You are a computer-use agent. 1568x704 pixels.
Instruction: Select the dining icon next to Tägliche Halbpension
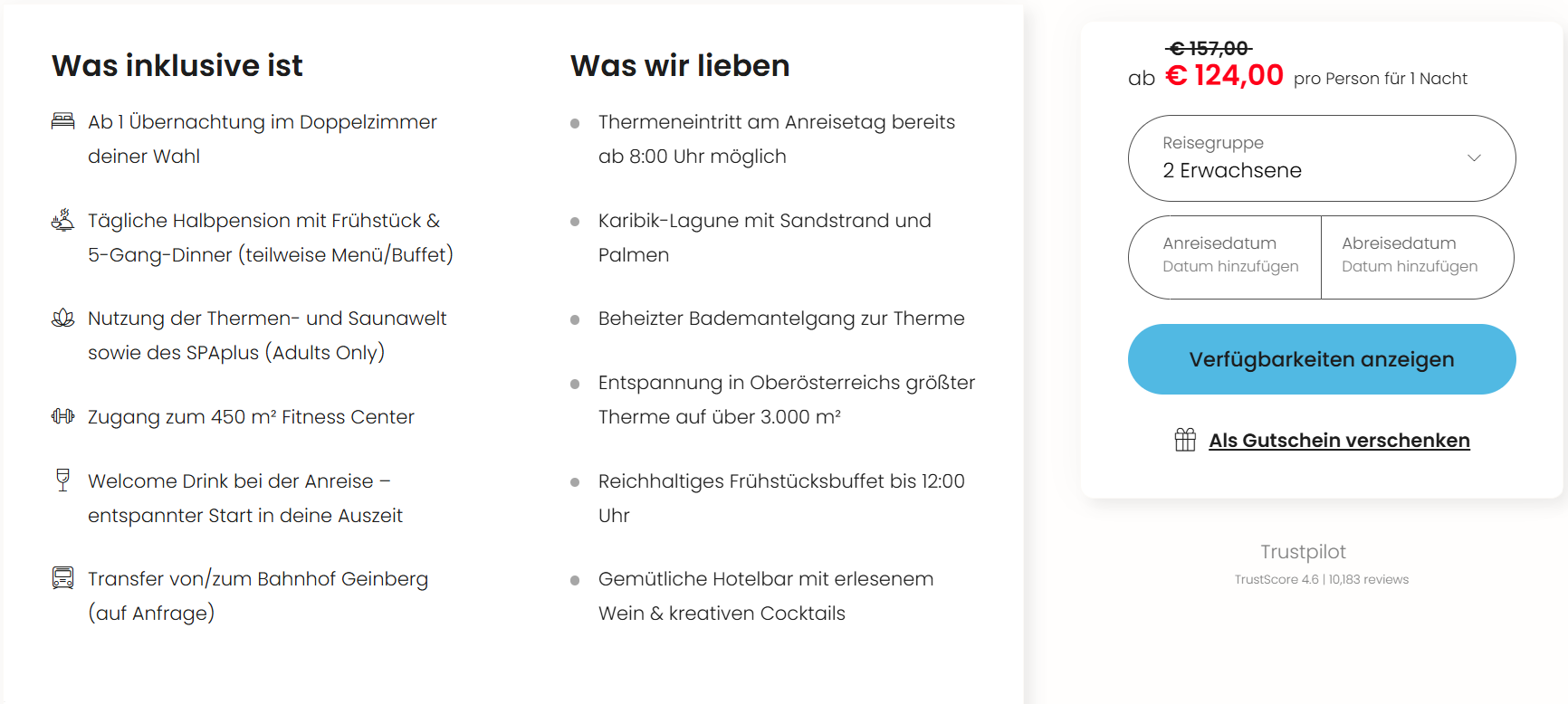pyautogui.click(x=61, y=219)
